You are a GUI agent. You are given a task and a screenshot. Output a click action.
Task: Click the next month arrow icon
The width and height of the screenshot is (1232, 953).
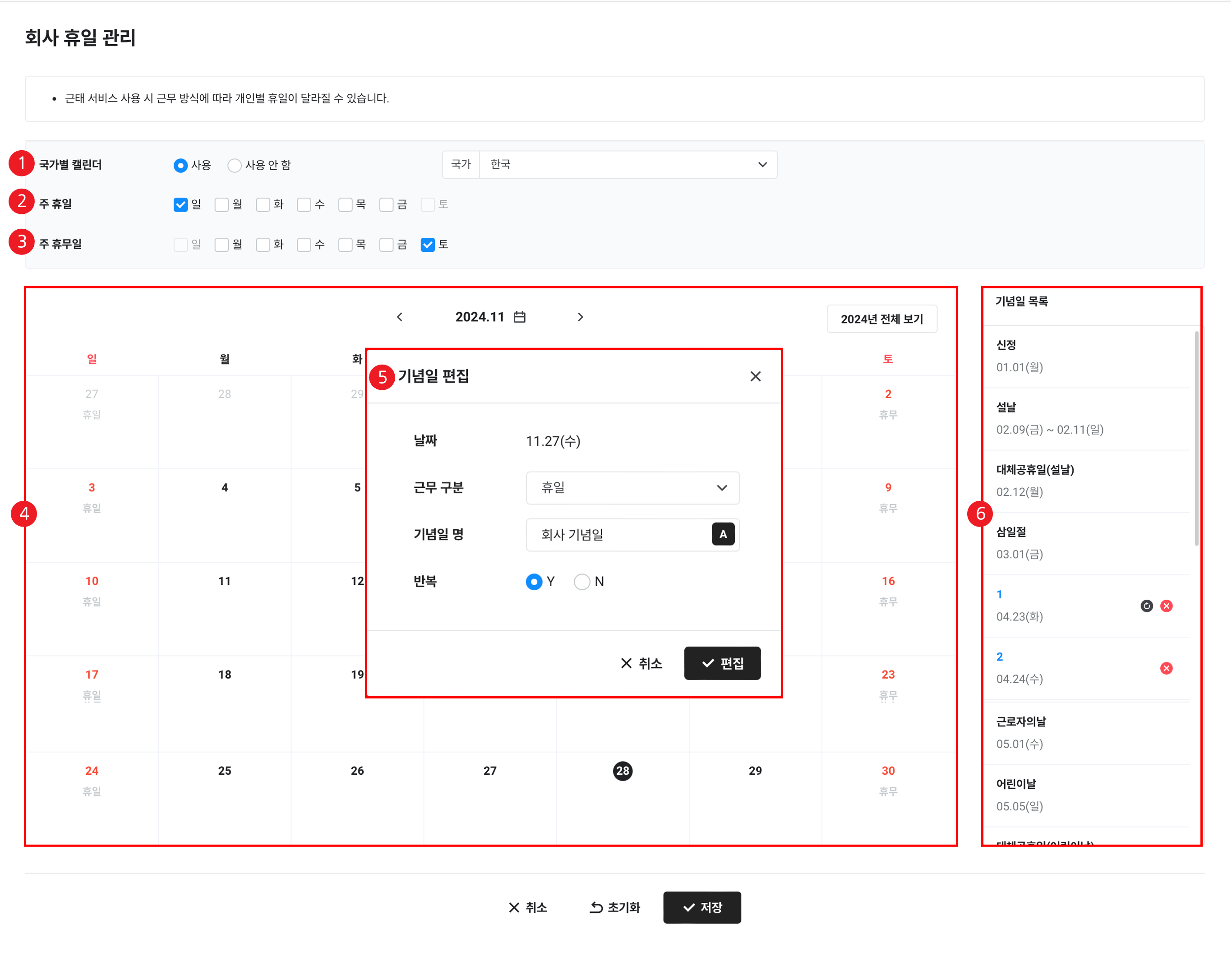[x=580, y=317]
